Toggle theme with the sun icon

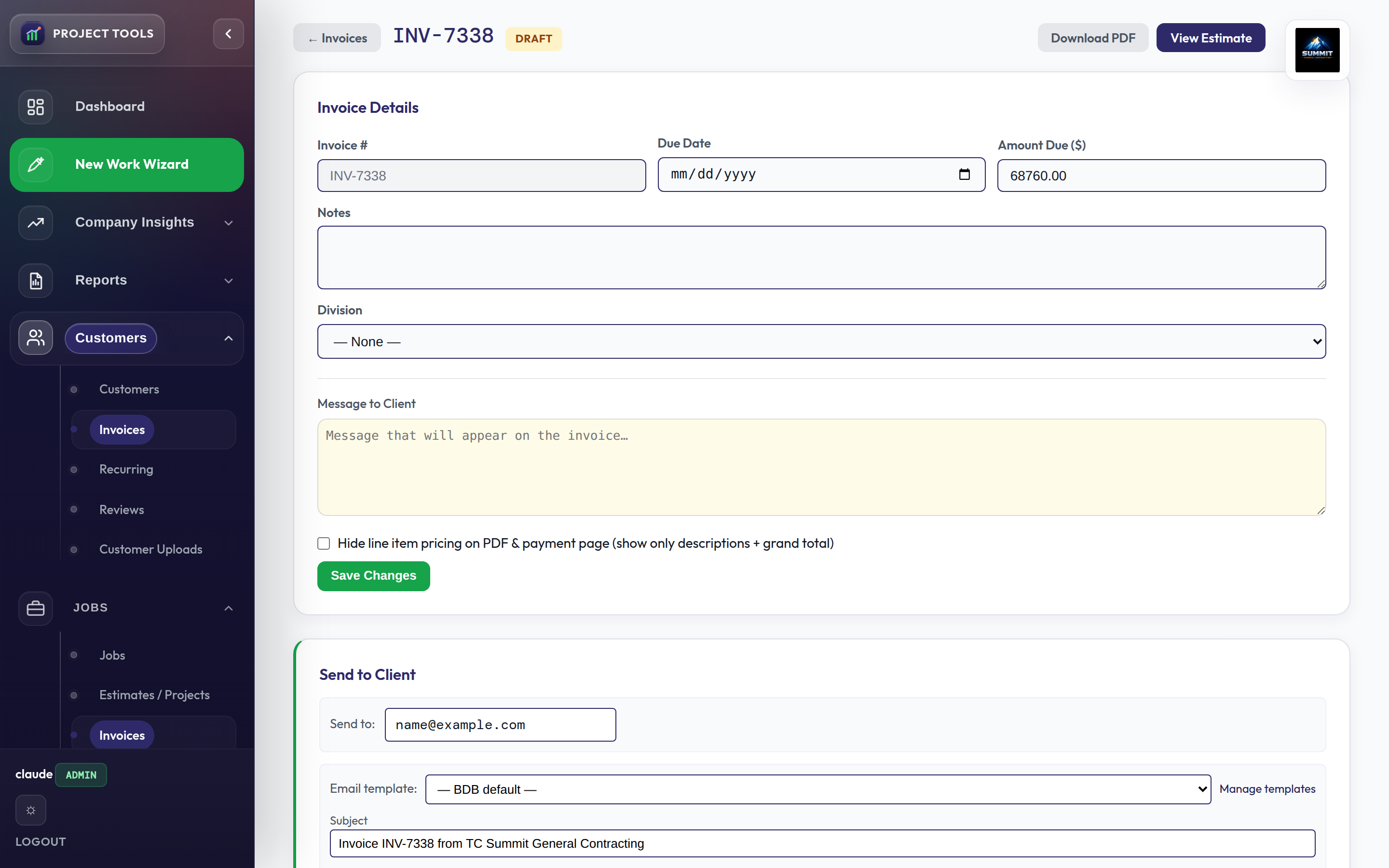tap(30, 810)
